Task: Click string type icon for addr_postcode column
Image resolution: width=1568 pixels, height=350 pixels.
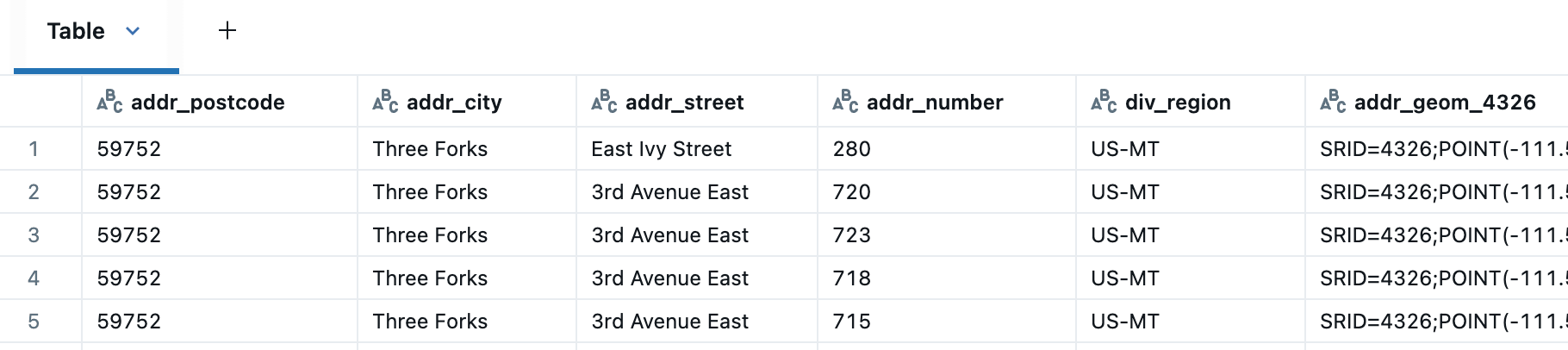Action: (109, 102)
